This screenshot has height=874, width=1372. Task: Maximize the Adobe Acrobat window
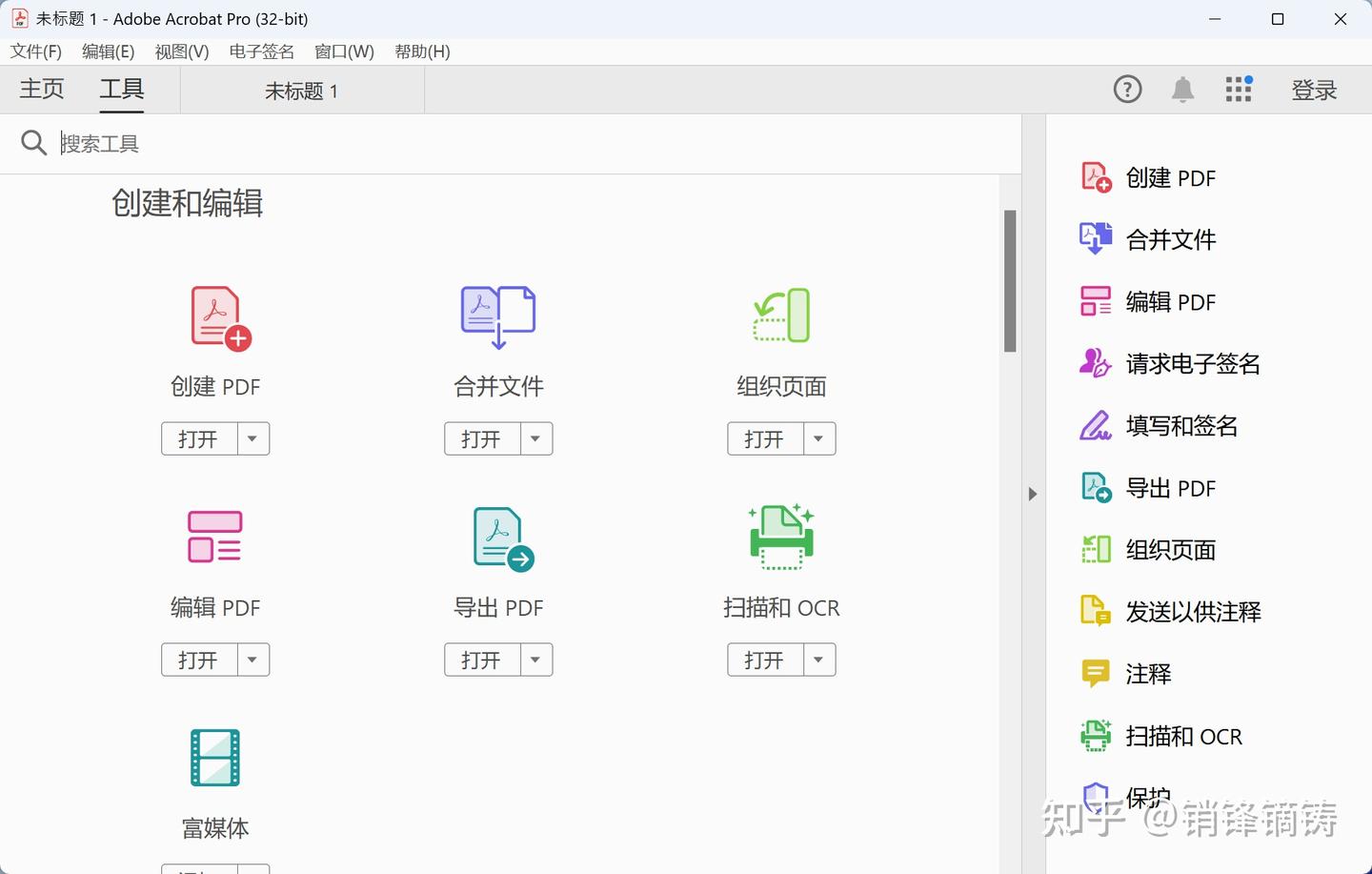[1278, 19]
